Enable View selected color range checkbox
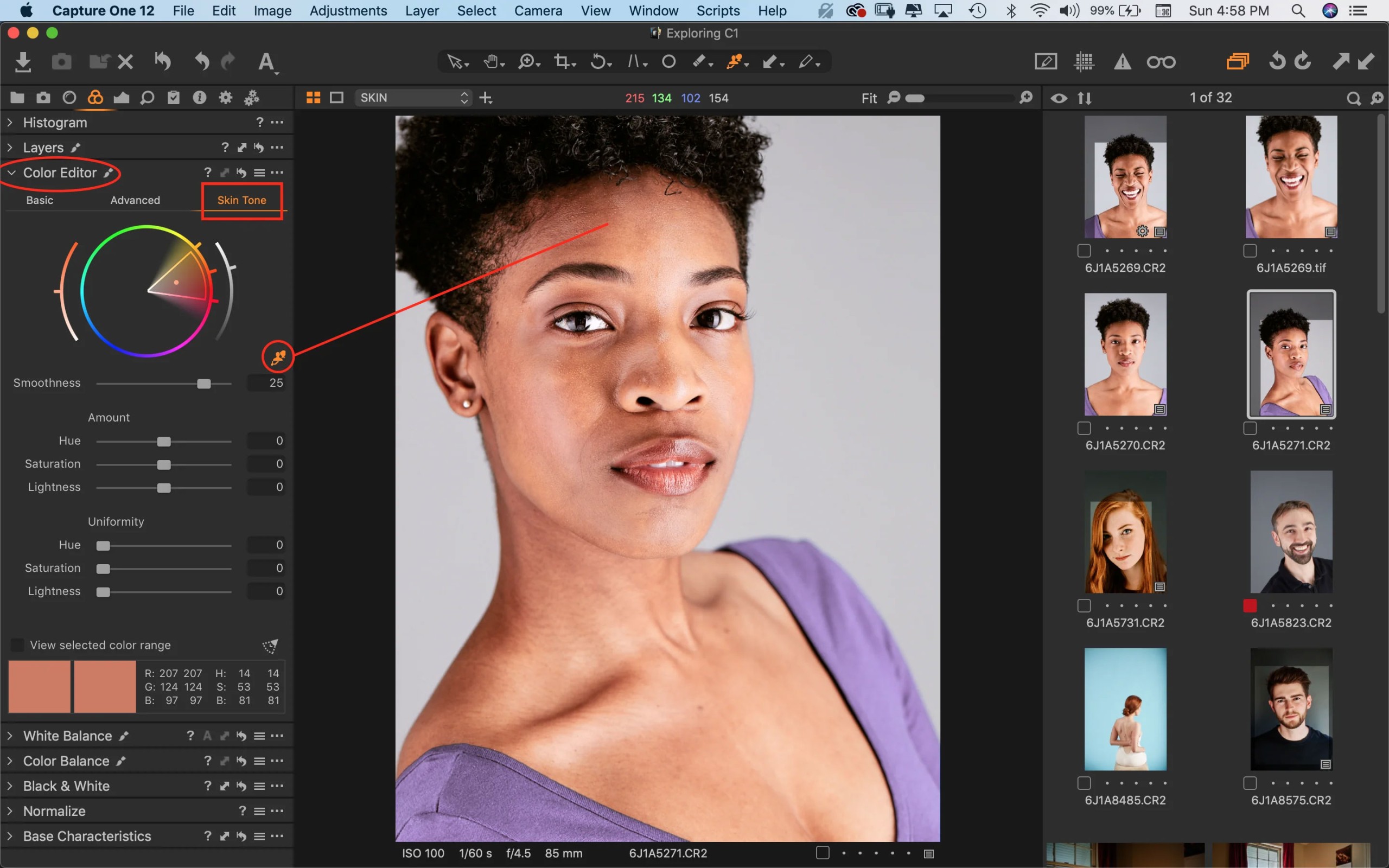The height and width of the screenshot is (868, 1389). [x=18, y=645]
